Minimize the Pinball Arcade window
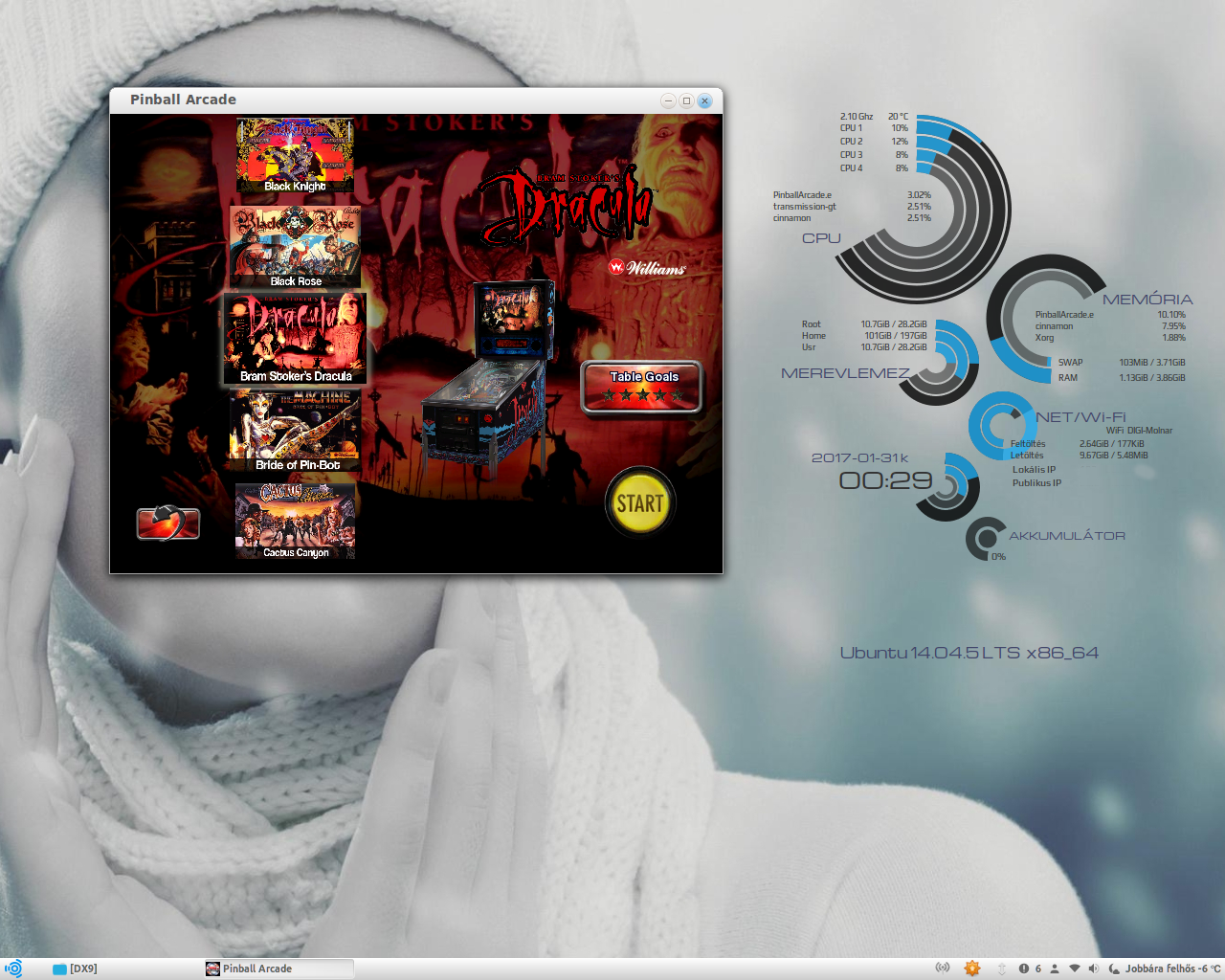 point(668,100)
